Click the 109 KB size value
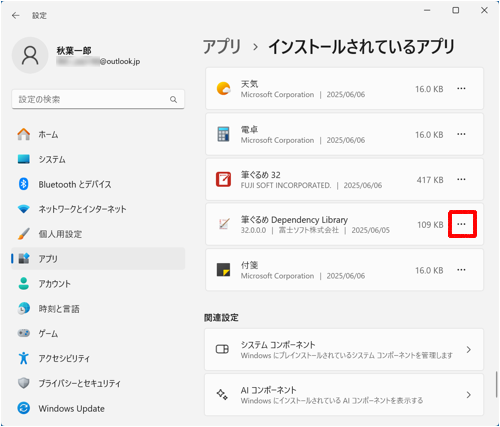The height and width of the screenshot is (427, 500). click(x=430, y=225)
